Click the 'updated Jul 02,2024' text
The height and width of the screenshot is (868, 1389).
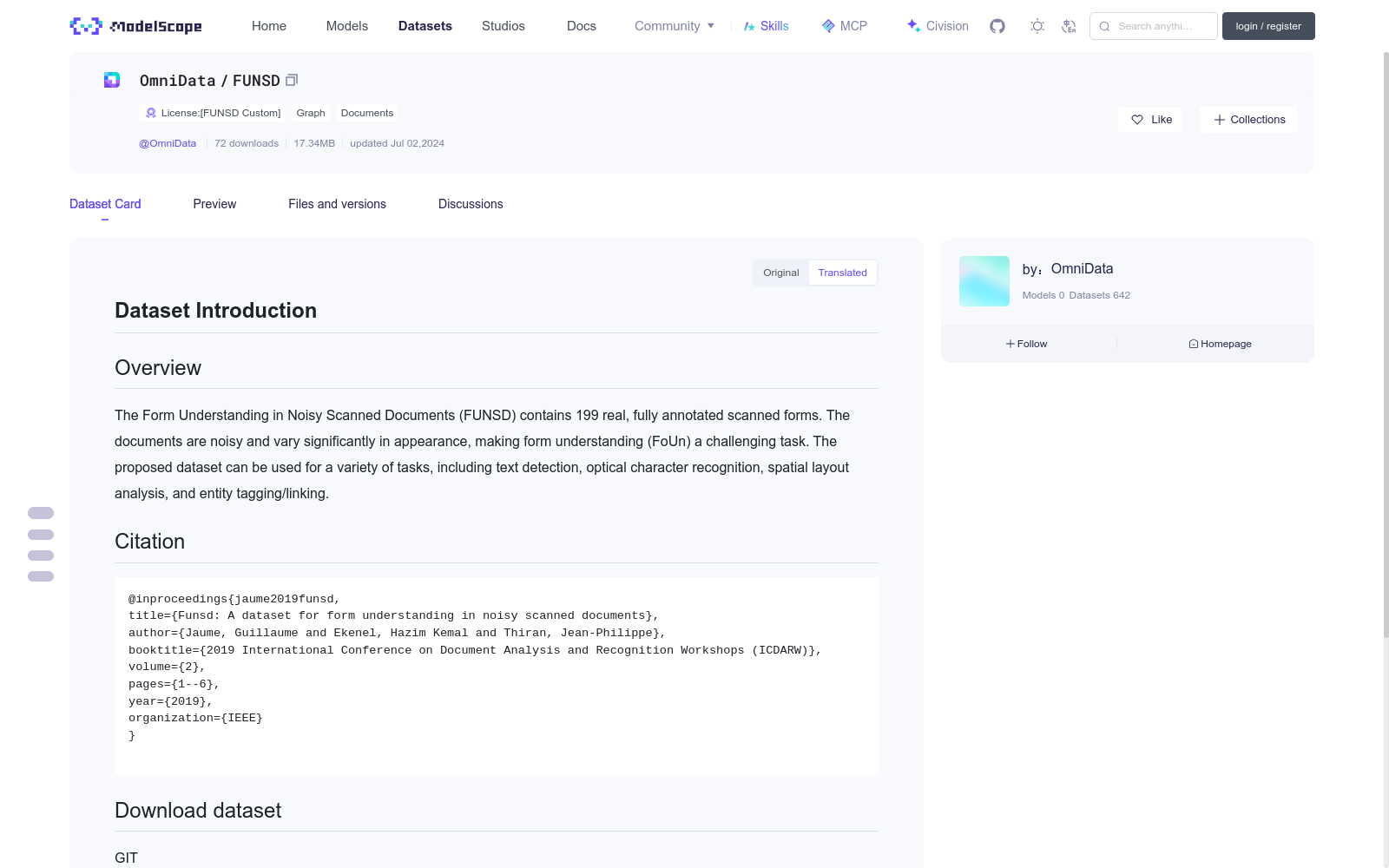[397, 143]
